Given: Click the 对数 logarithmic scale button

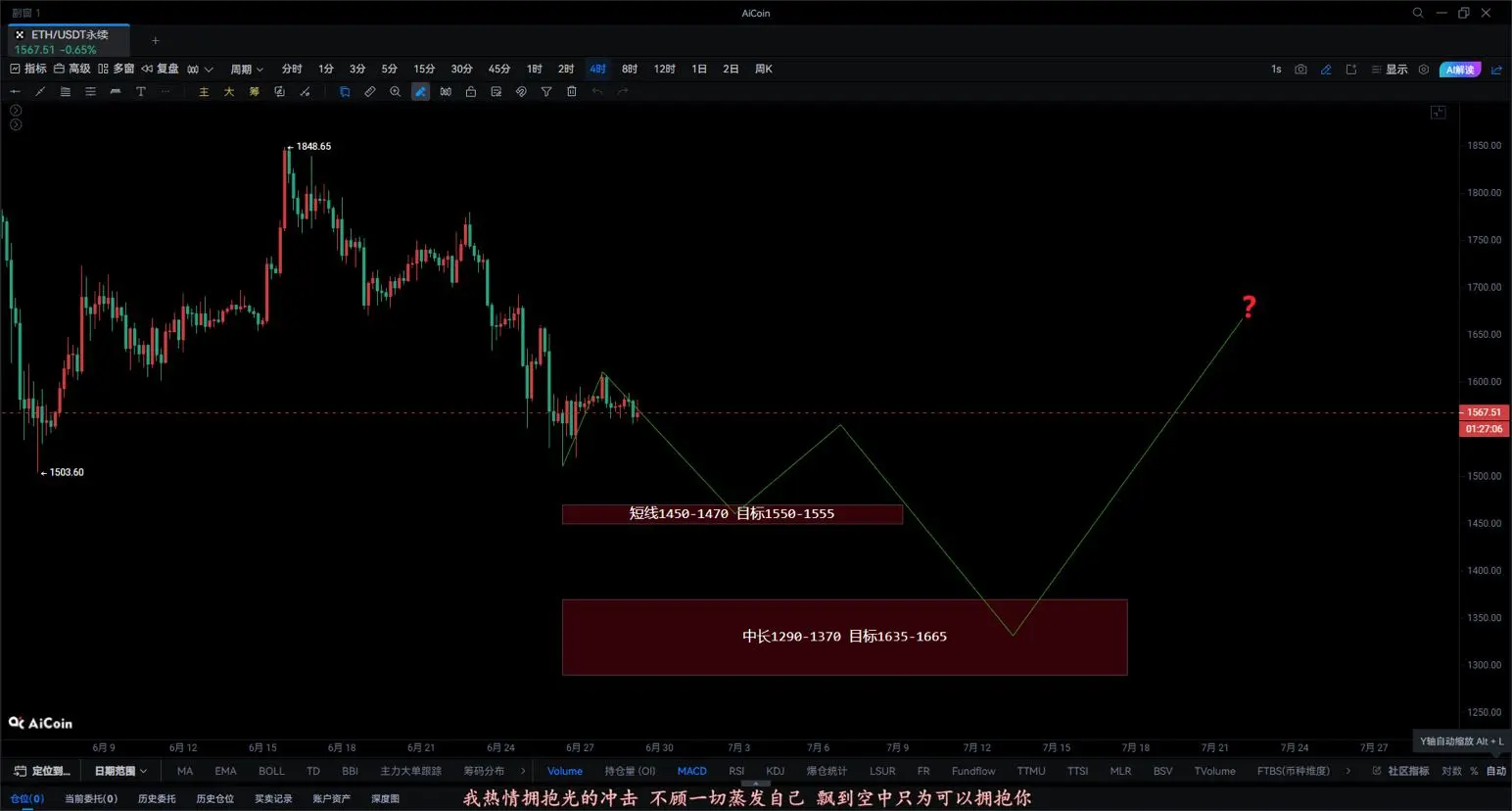Looking at the screenshot, I should (1451, 772).
